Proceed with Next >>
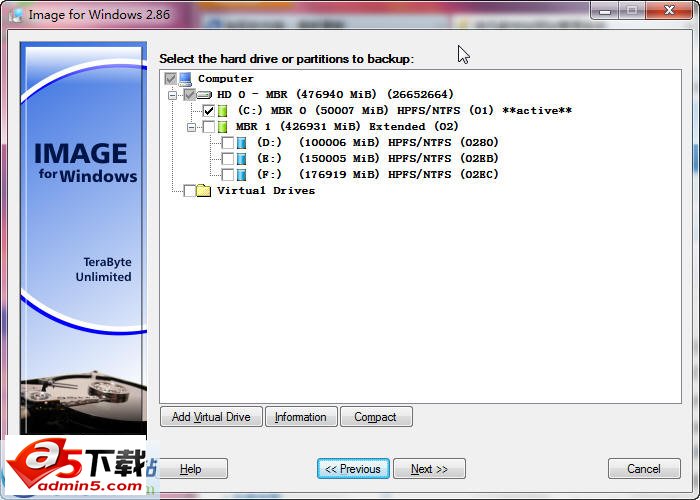Viewport: 700px width, 500px height. (429, 469)
